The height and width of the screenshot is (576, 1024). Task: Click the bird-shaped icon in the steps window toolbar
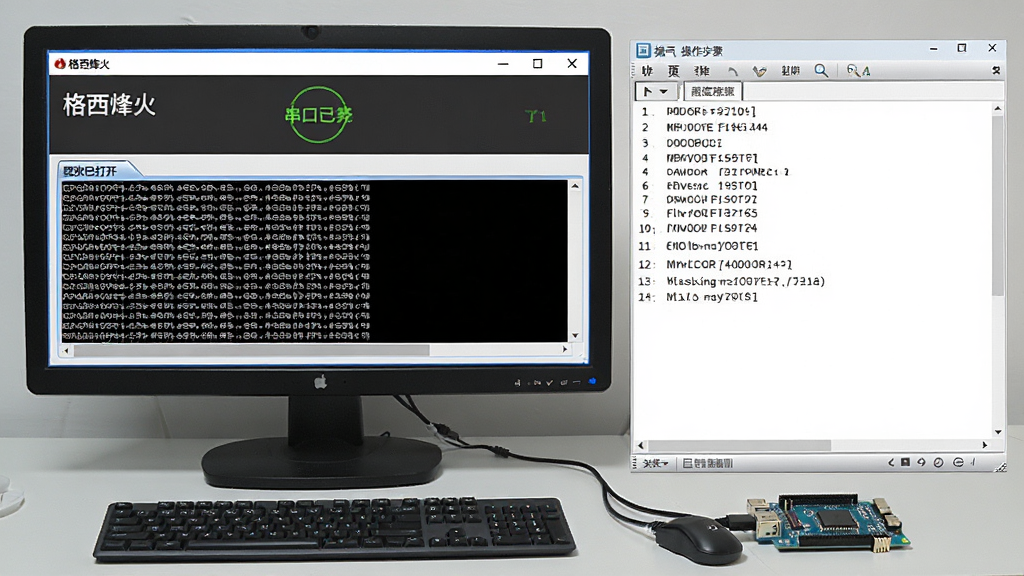tap(759, 71)
